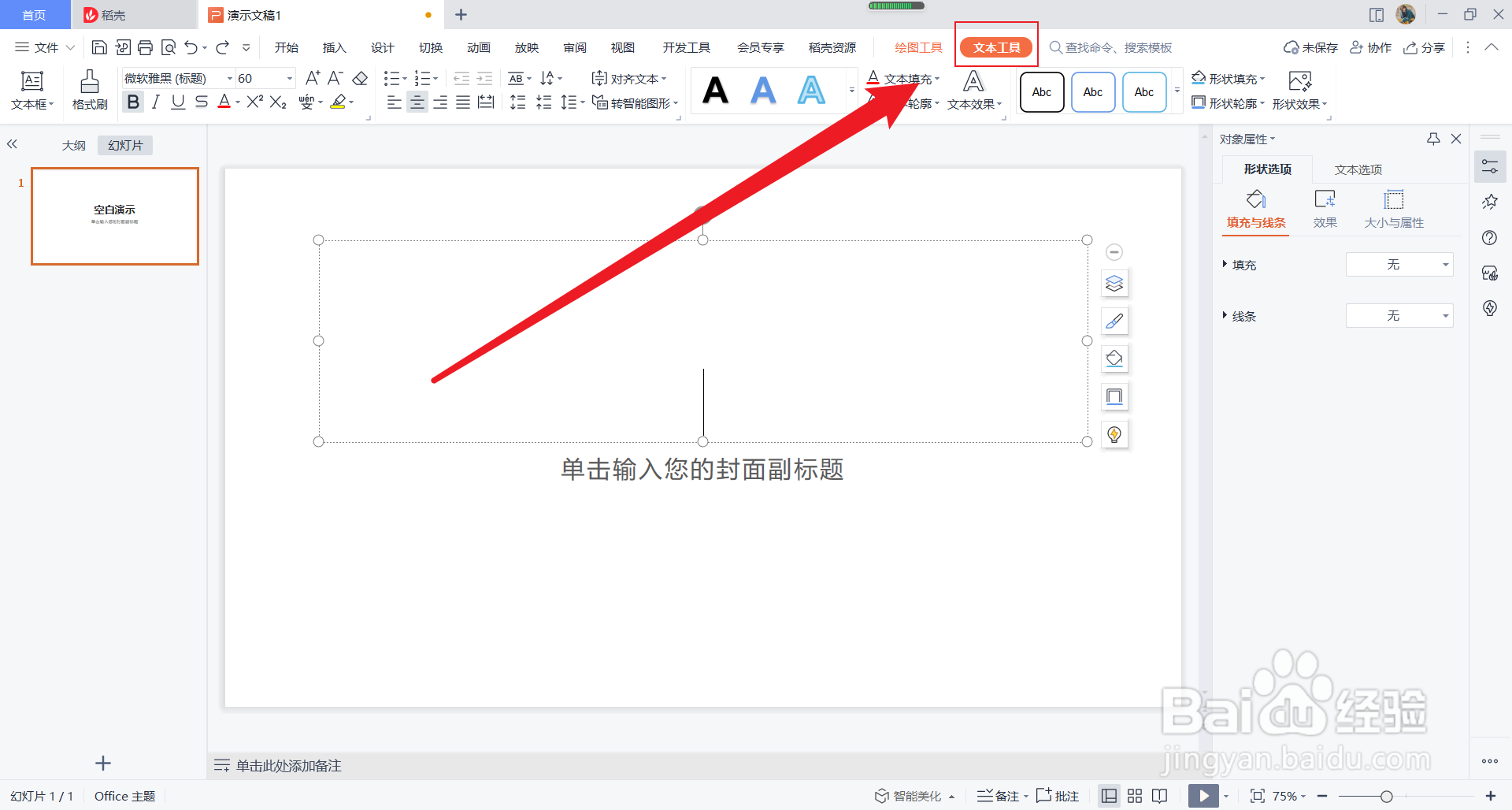Click the print icon in the toolbar

[145, 47]
